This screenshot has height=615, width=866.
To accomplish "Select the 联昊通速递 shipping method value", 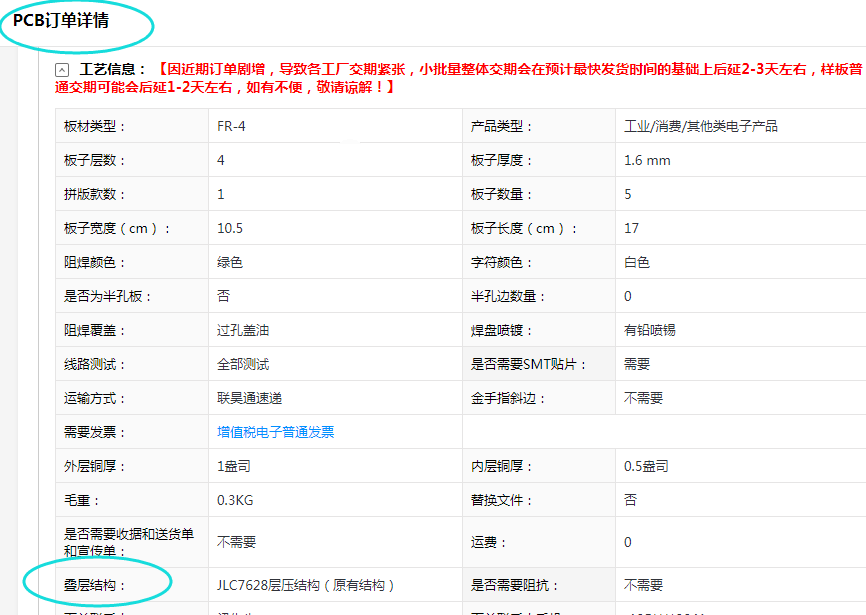I will pos(250,398).
